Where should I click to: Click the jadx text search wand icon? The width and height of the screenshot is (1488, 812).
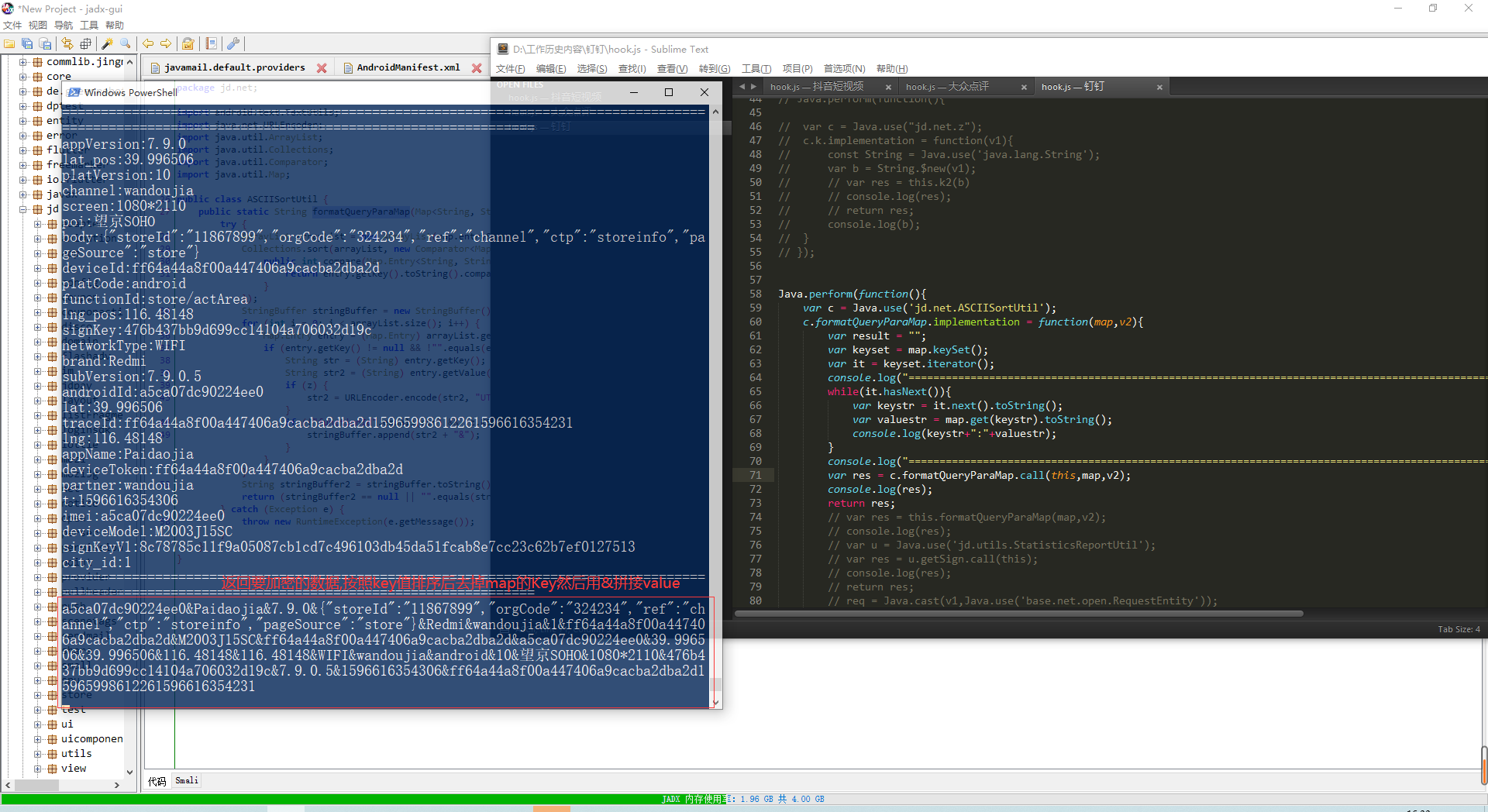(107, 44)
